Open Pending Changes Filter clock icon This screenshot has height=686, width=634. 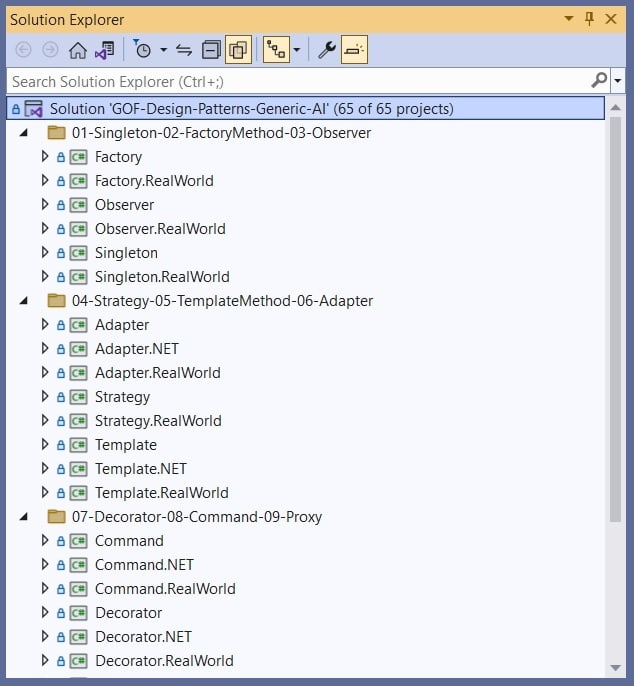pyautogui.click(x=142, y=49)
